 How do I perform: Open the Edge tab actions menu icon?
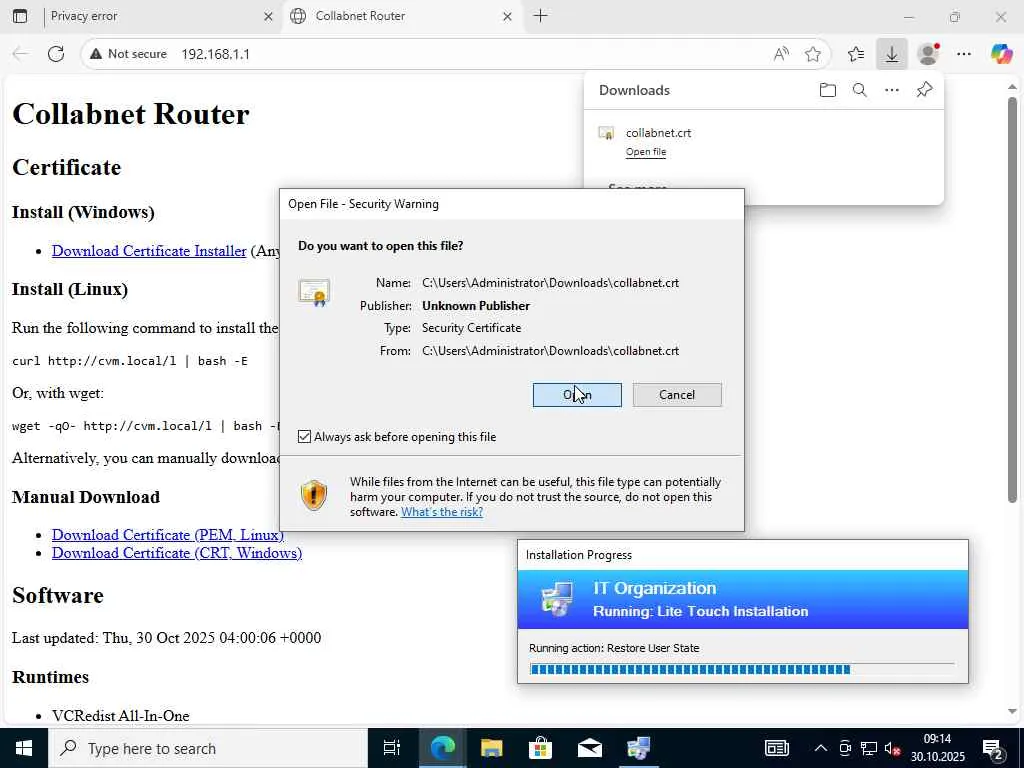(x=20, y=16)
